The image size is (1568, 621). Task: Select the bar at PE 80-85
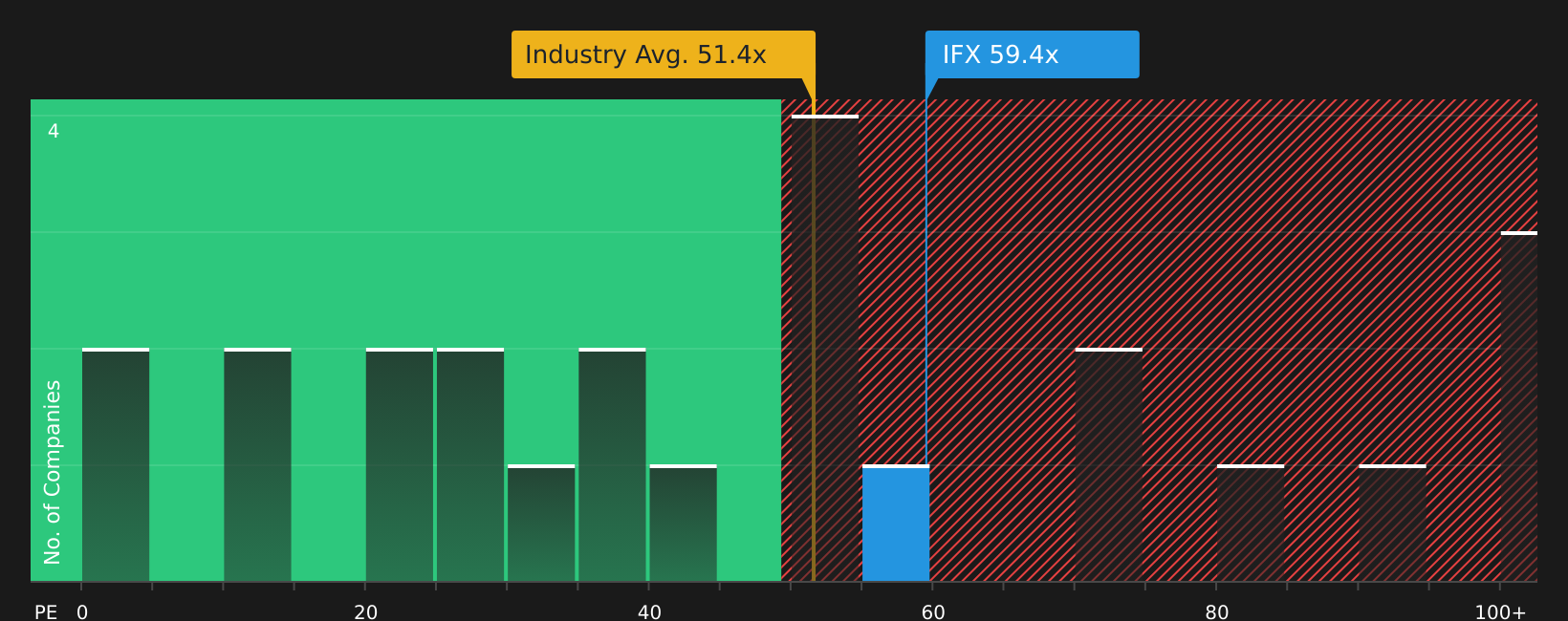[1251, 524]
